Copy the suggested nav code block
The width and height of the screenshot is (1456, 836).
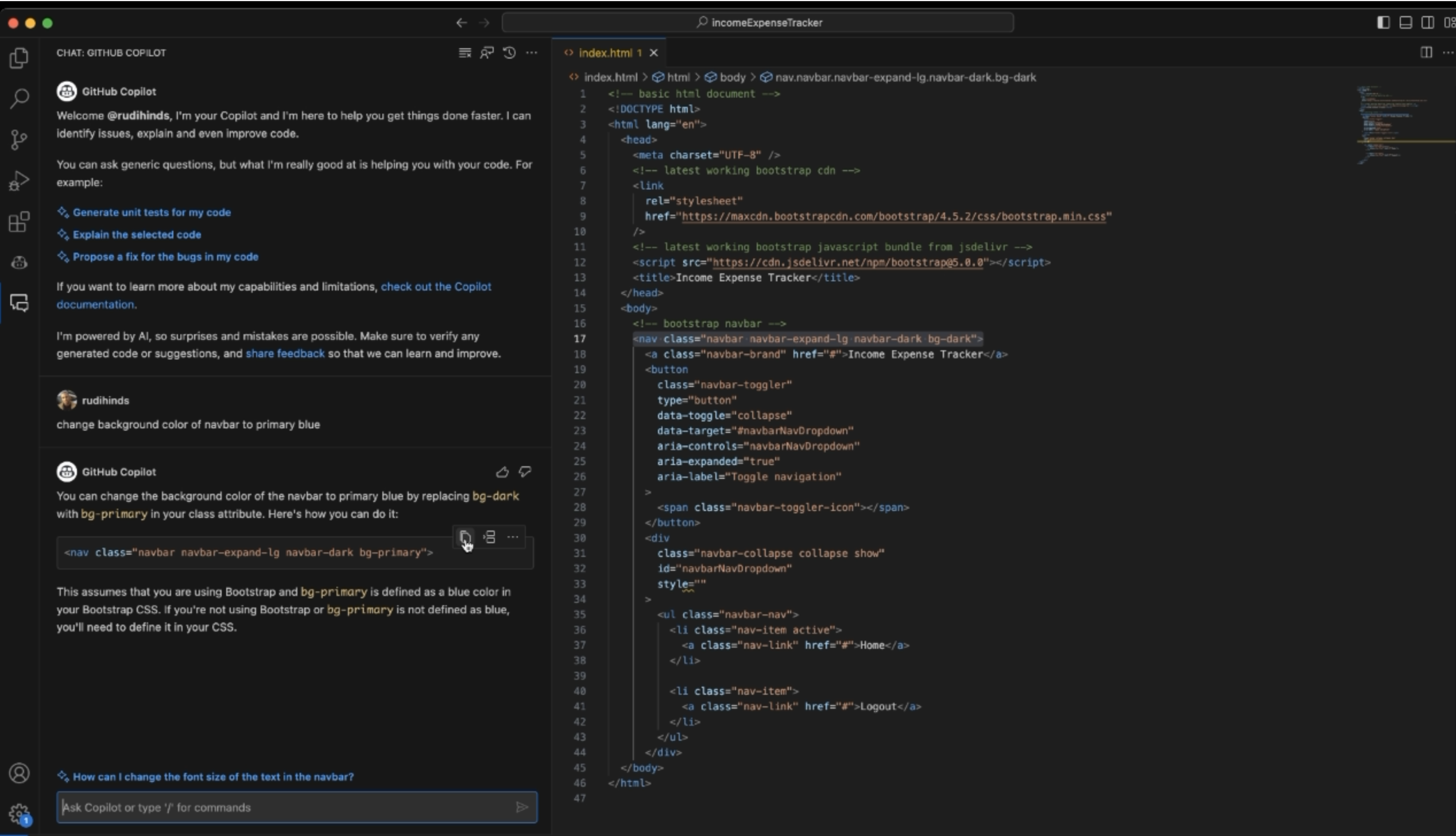pos(465,537)
